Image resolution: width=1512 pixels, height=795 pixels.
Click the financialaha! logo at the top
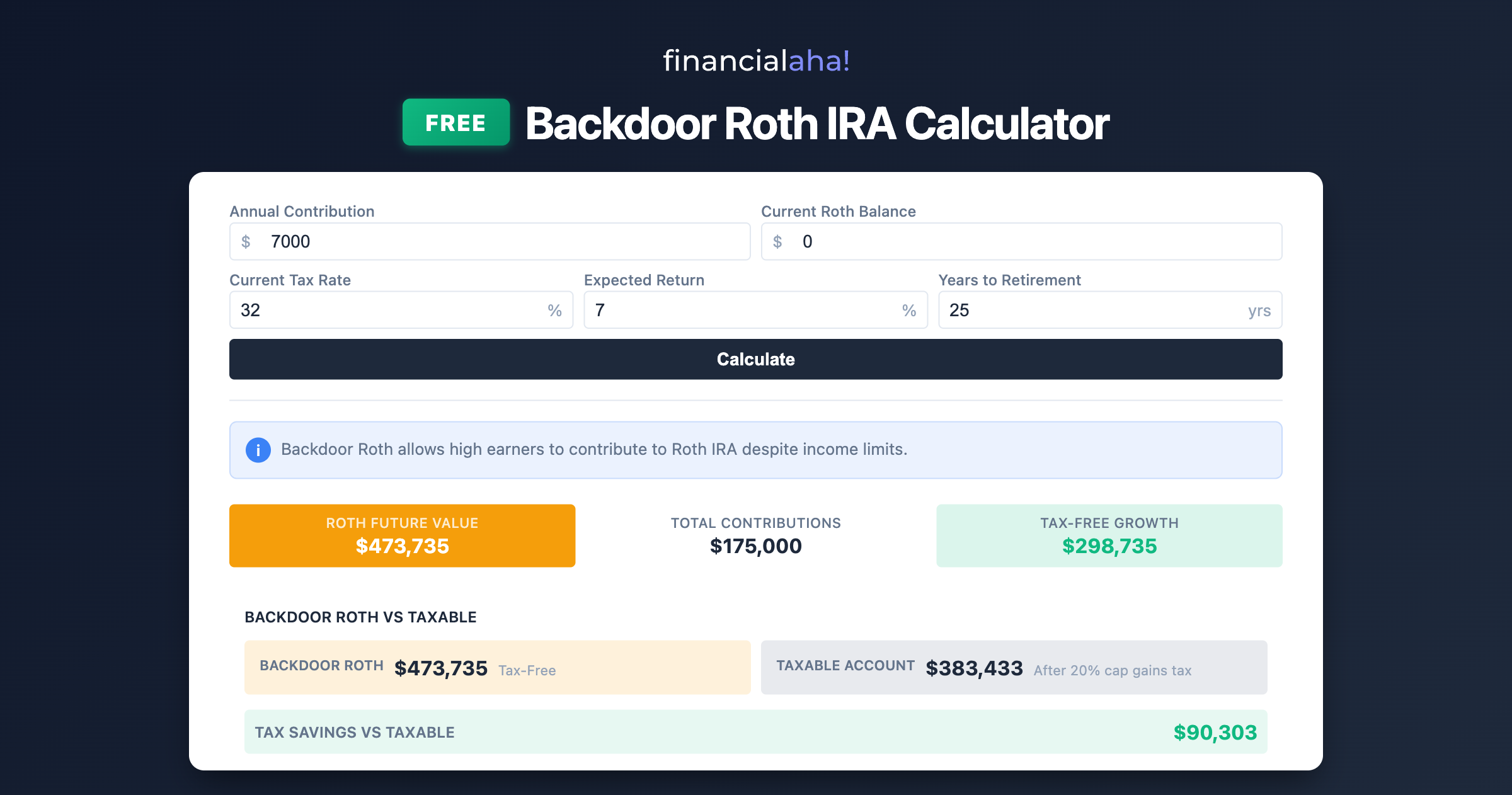coord(755,61)
